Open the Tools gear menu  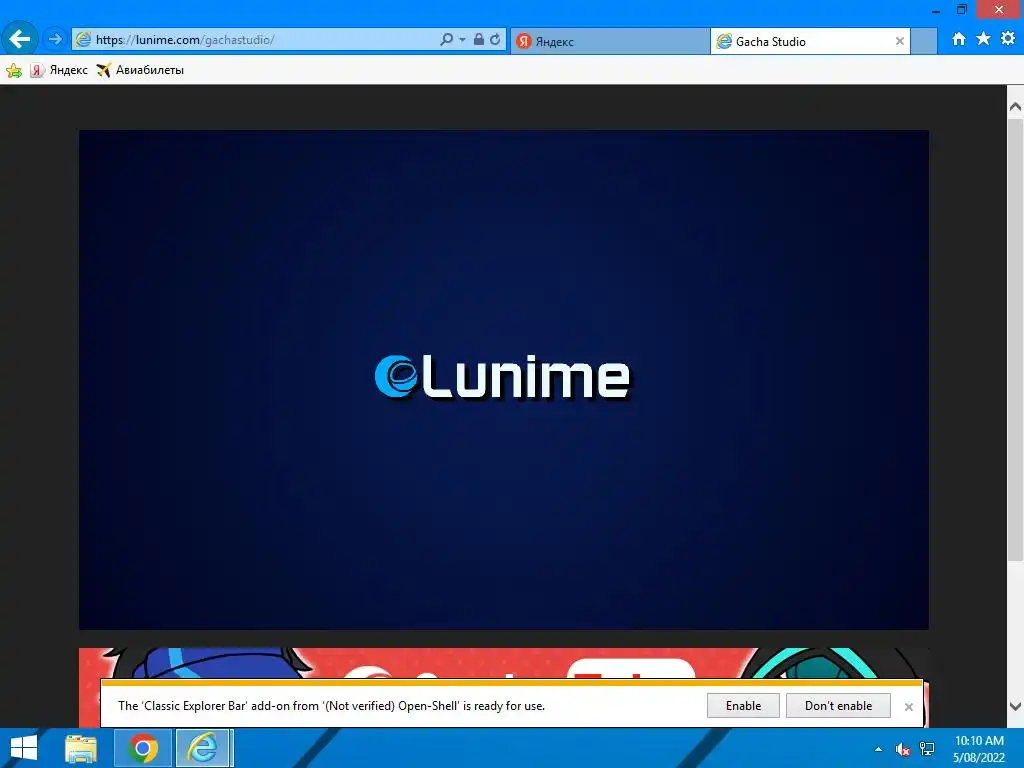click(1008, 39)
